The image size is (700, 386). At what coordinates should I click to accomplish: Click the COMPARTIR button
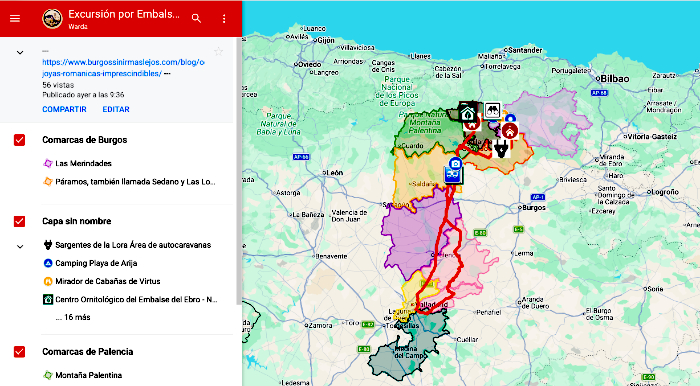pyautogui.click(x=64, y=109)
